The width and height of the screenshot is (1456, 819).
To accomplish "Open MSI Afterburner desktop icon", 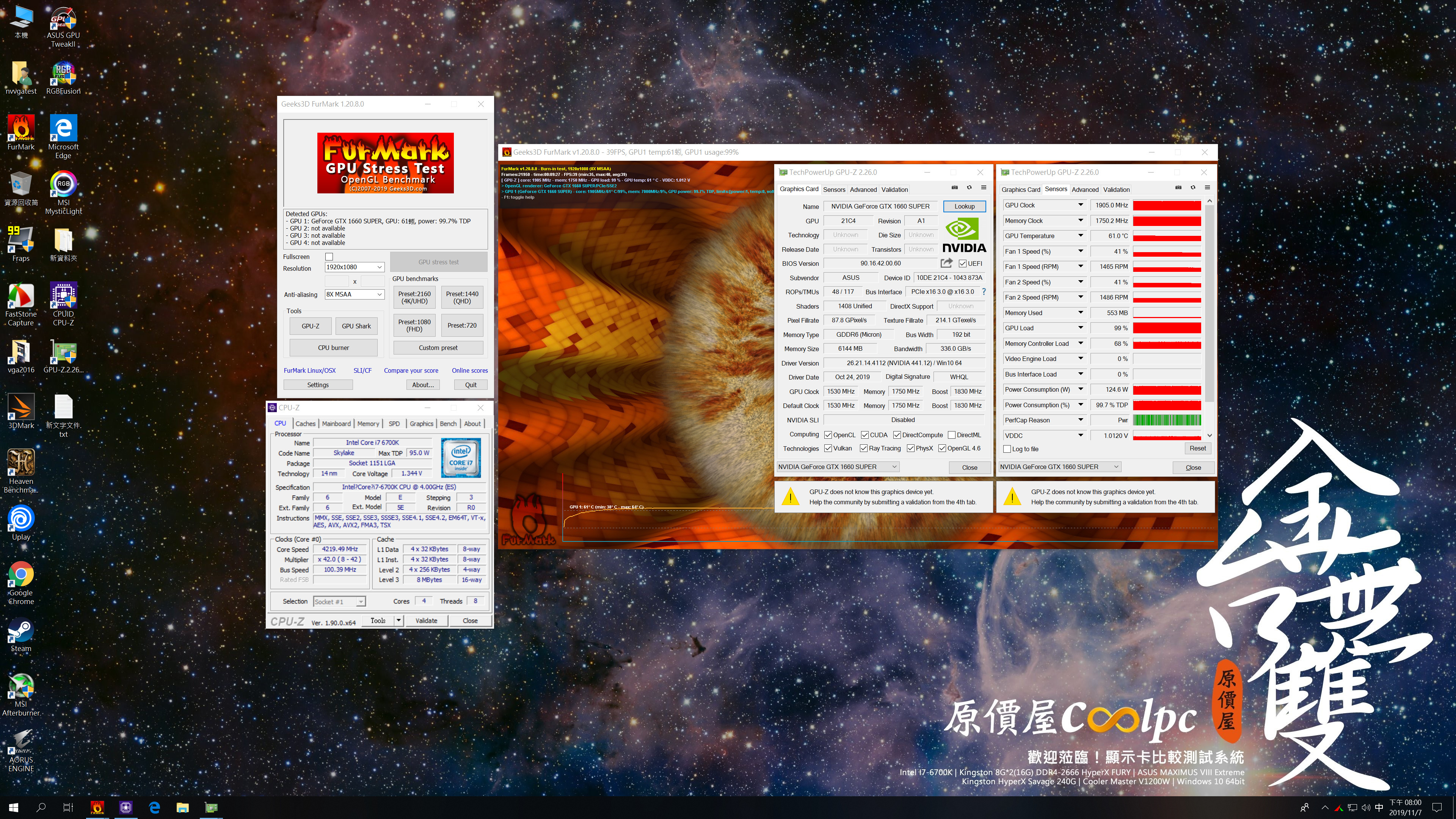I will coord(21,694).
